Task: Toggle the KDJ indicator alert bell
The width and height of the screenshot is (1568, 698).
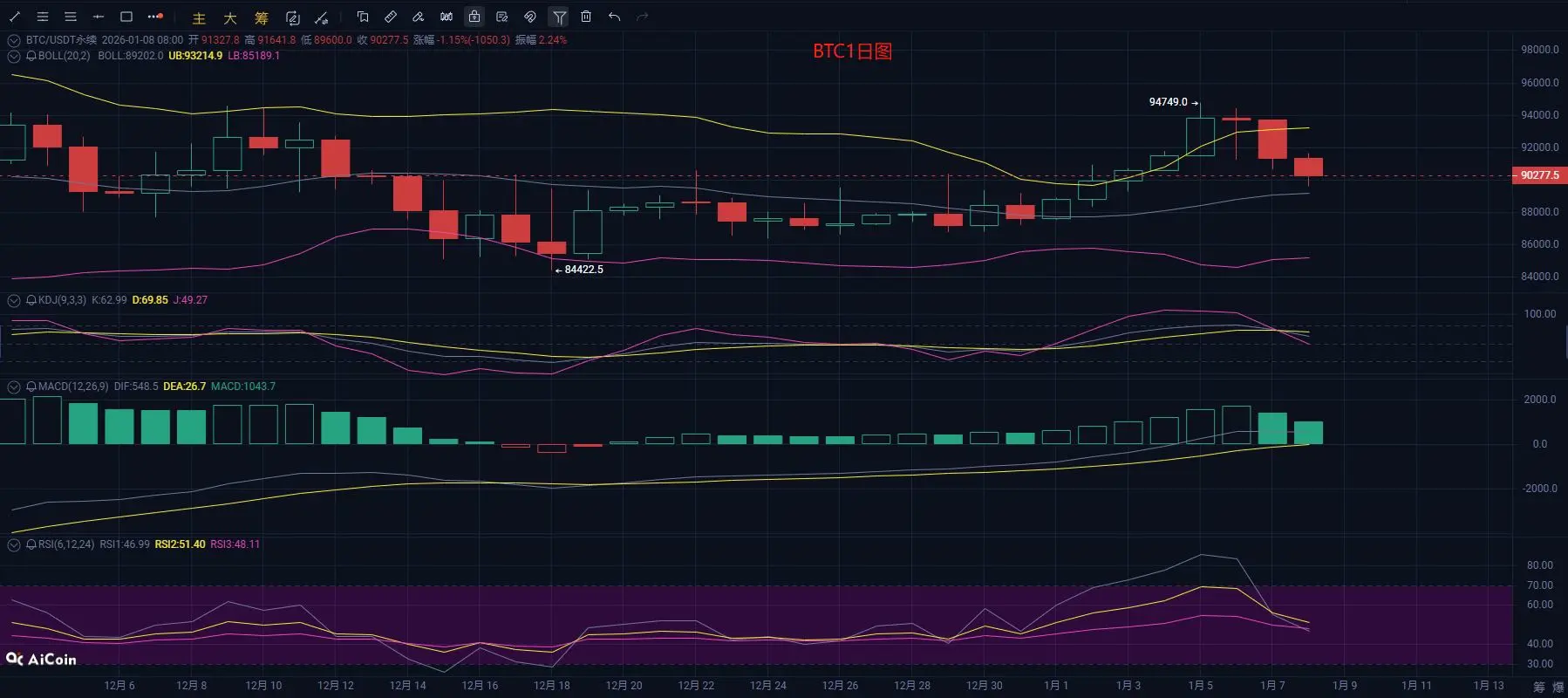Action: [x=31, y=300]
